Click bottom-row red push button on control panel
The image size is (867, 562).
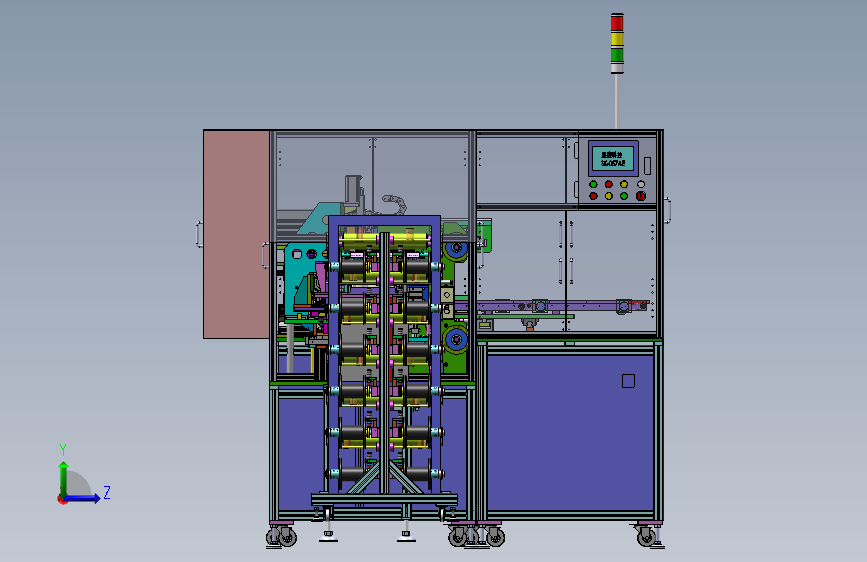(x=593, y=196)
